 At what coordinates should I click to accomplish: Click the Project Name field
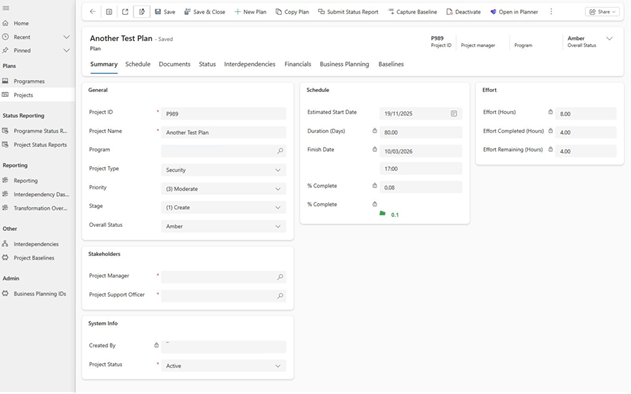click(223, 132)
